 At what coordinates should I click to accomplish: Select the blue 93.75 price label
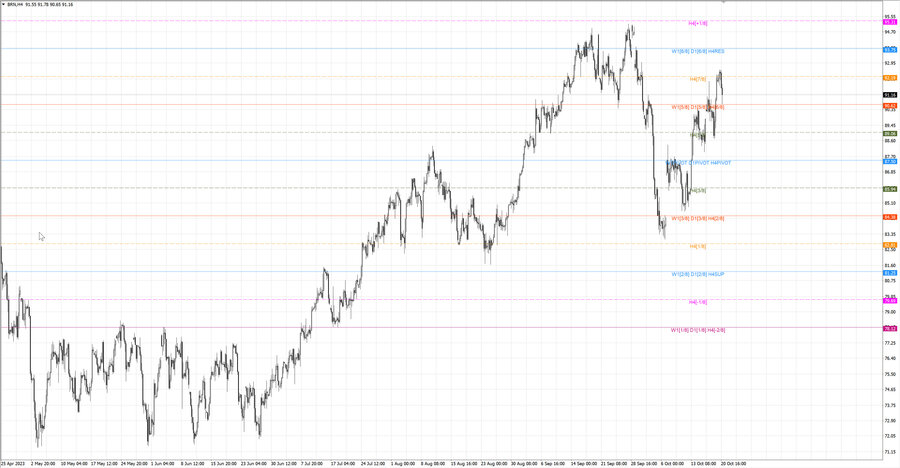[890, 50]
